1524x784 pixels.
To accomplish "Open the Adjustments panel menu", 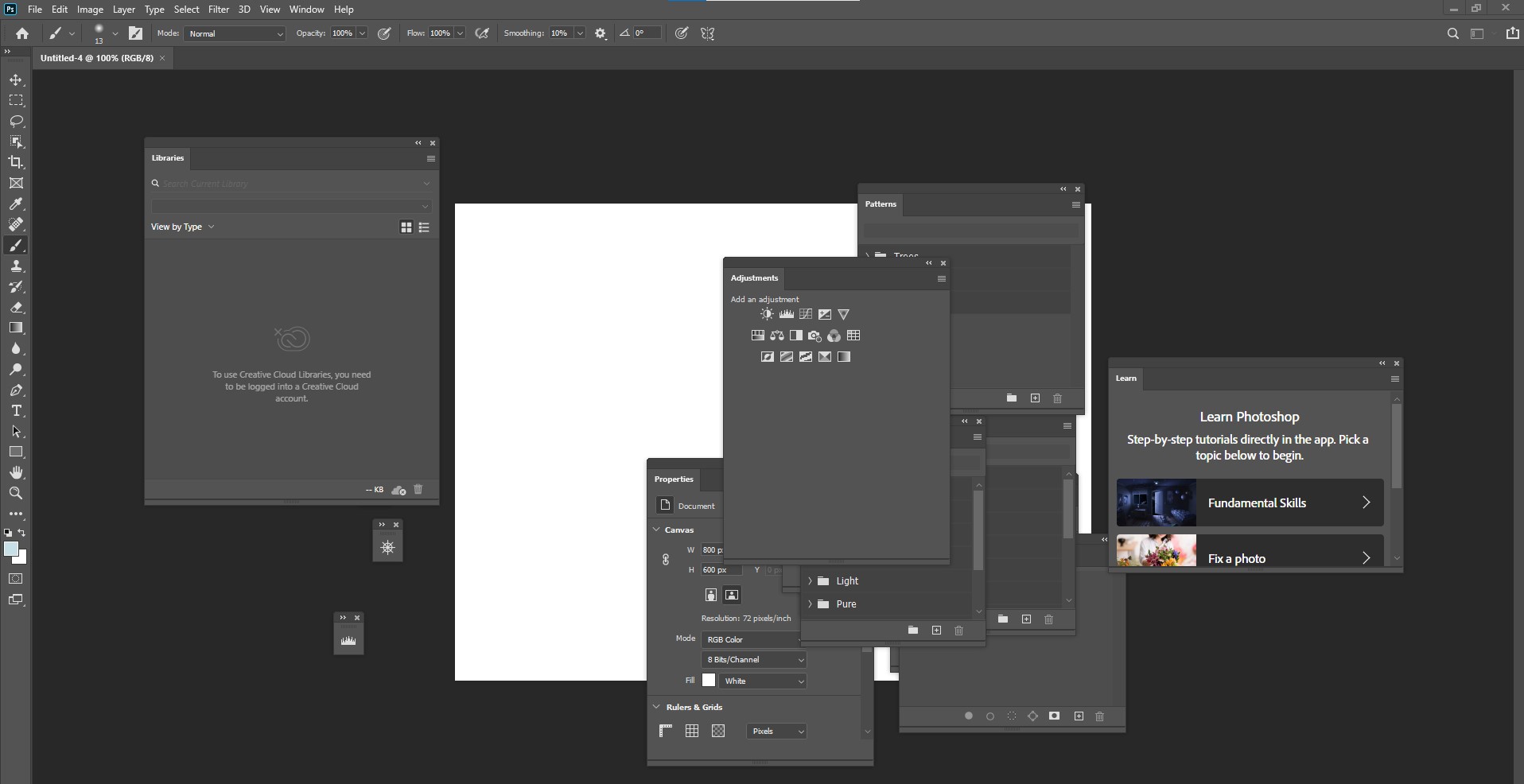I will point(942,279).
